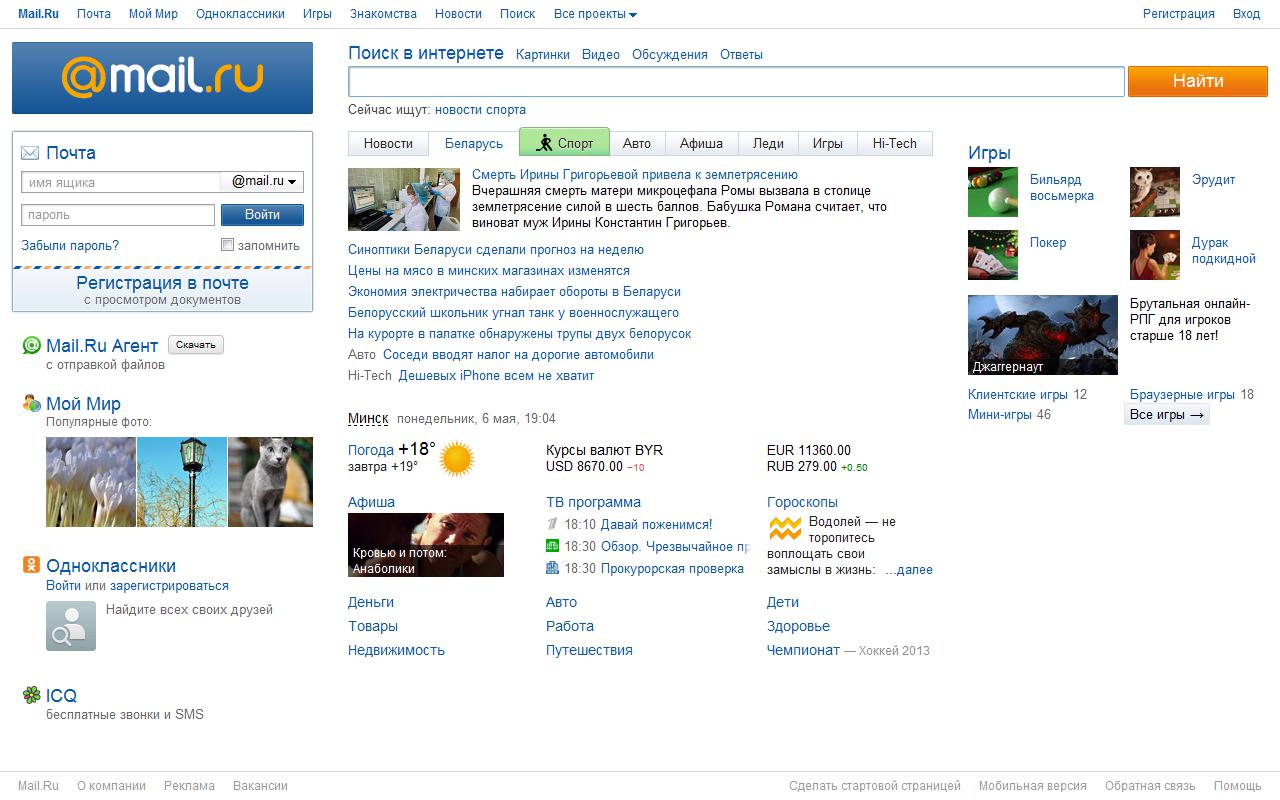Click the Вход link in top bar

click(x=1246, y=14)
